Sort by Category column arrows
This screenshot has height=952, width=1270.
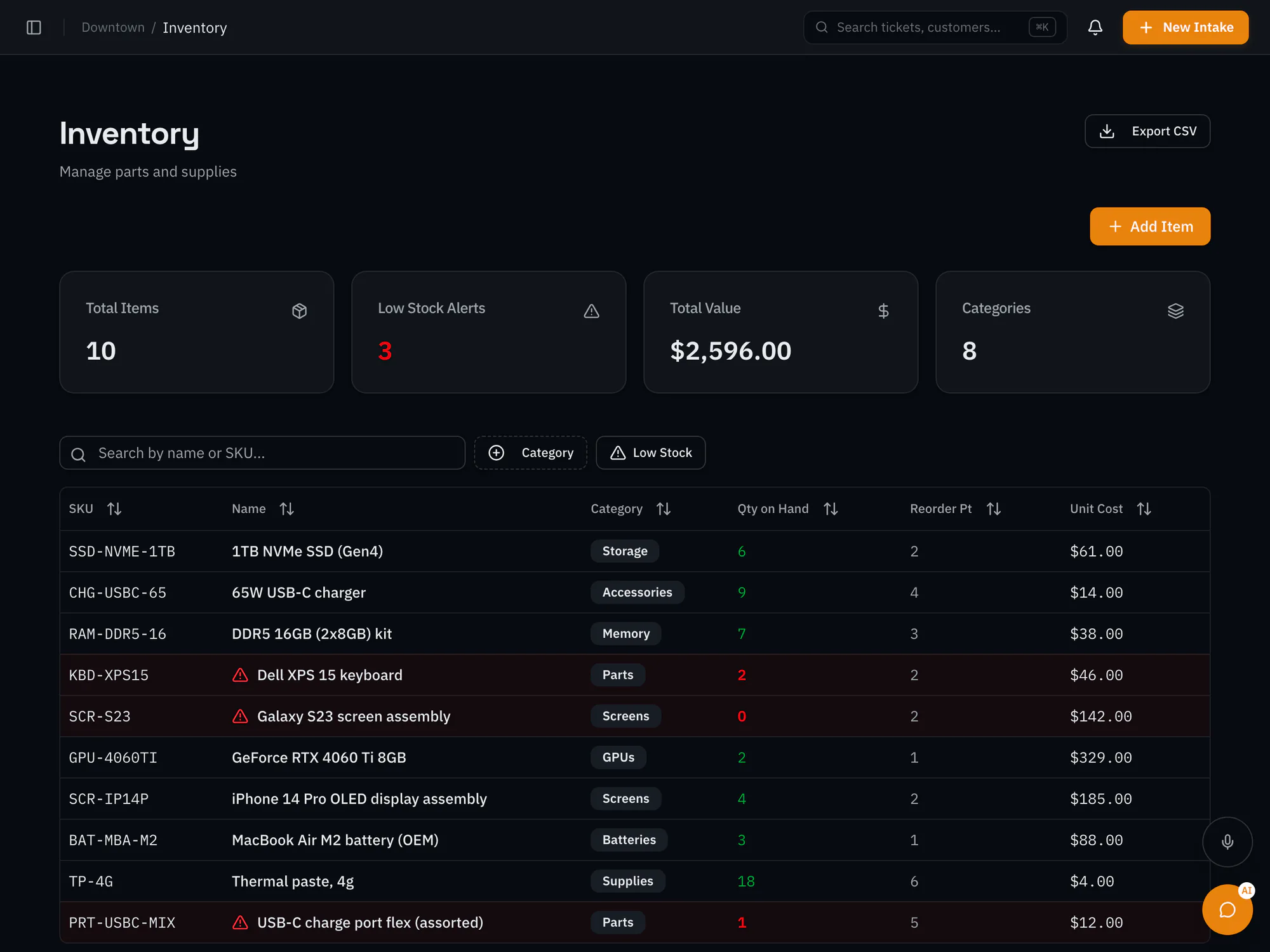[664, 509]
